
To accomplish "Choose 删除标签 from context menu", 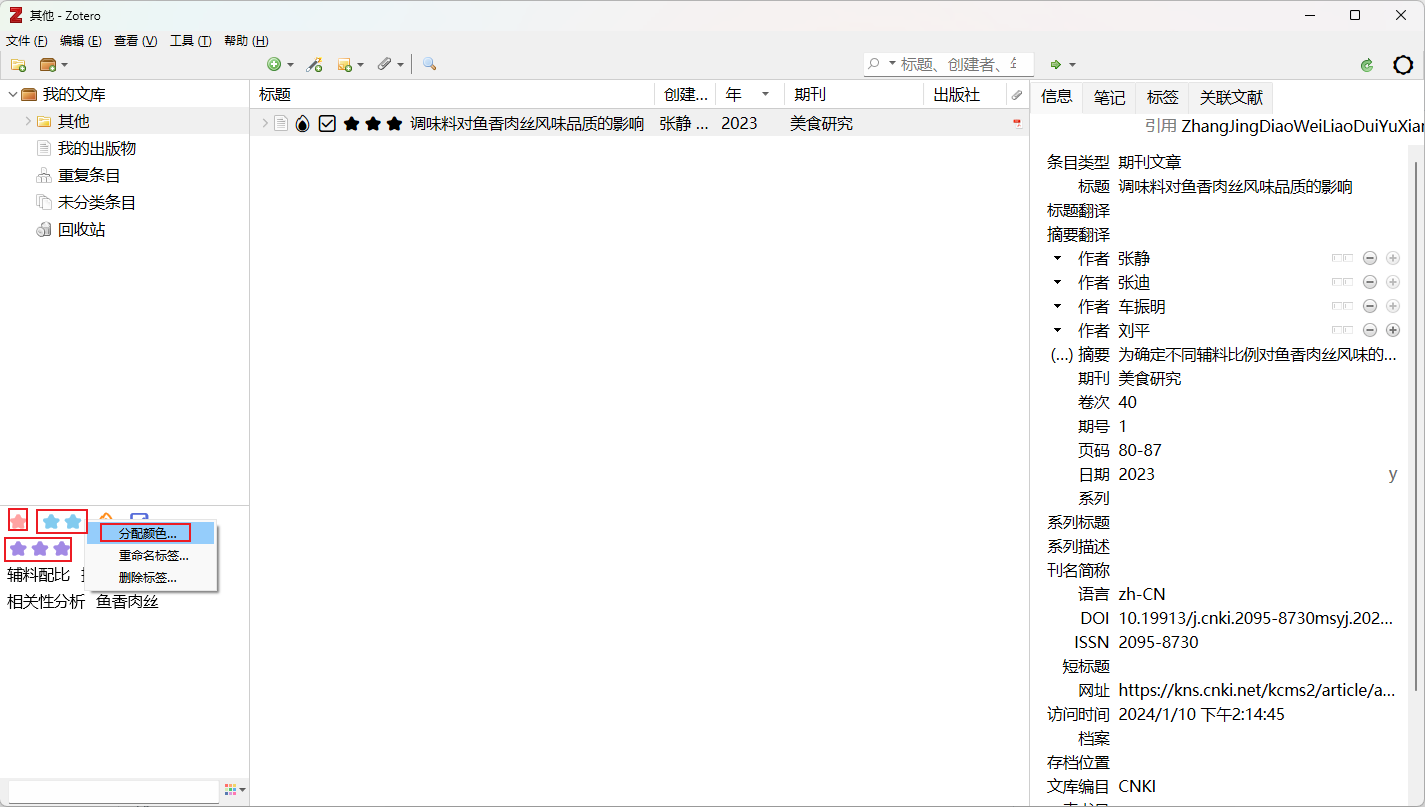I will pos(151,577).
